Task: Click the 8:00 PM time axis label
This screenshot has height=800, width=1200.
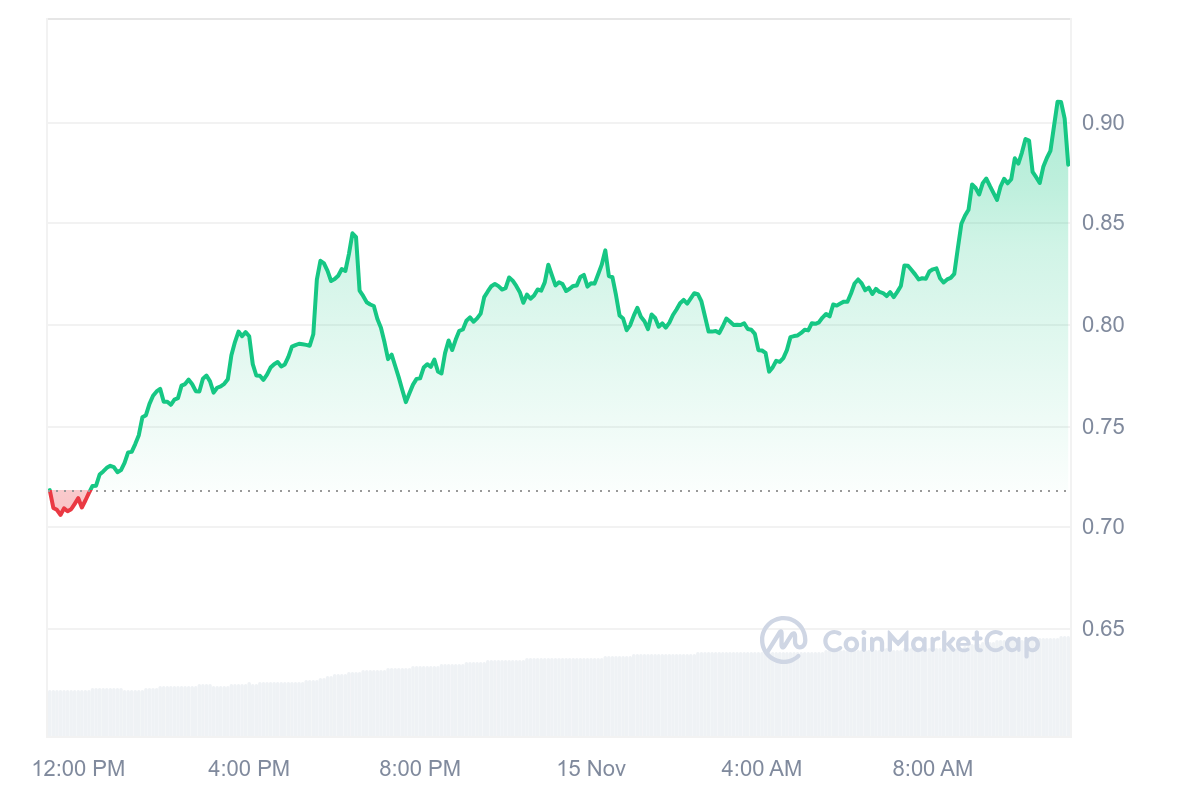Action: click(420, 768)
